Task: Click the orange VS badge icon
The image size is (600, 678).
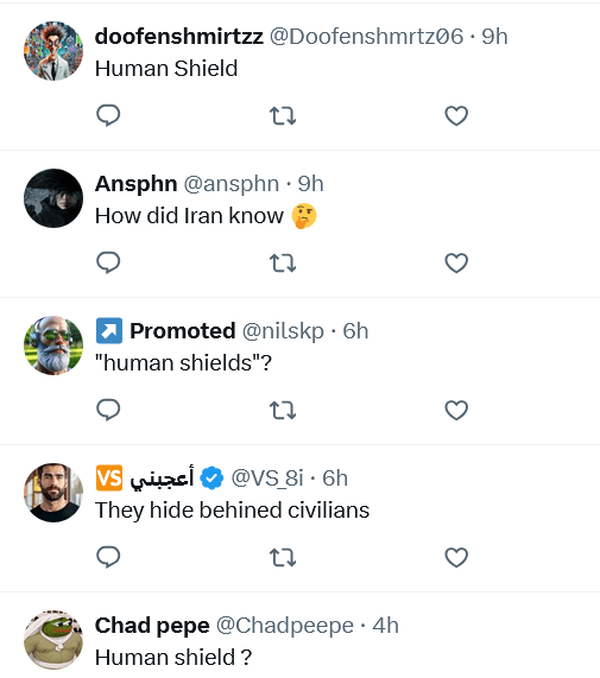Action: point(108,479)
